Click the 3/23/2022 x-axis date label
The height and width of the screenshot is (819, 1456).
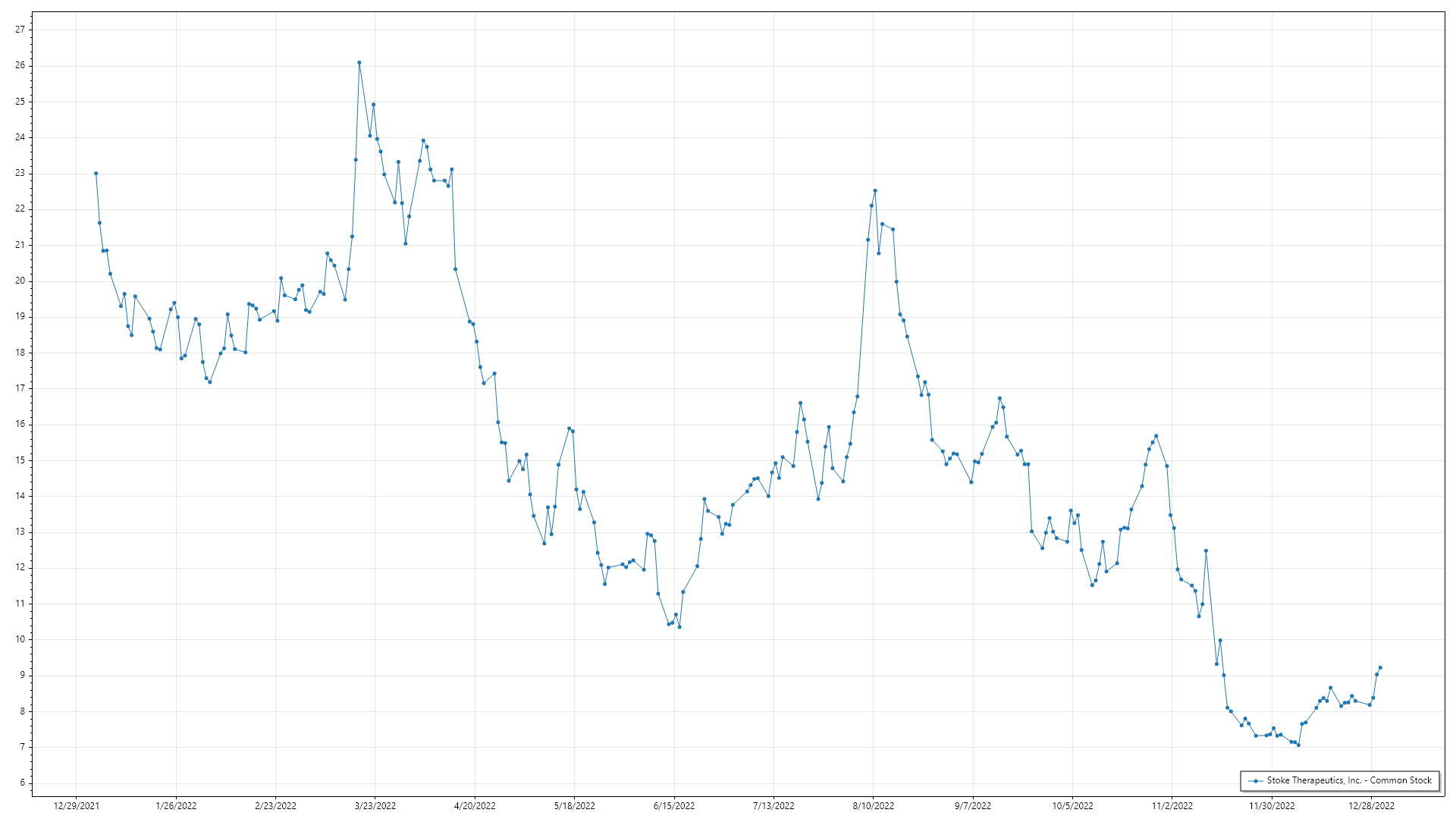tap(375, 806)
